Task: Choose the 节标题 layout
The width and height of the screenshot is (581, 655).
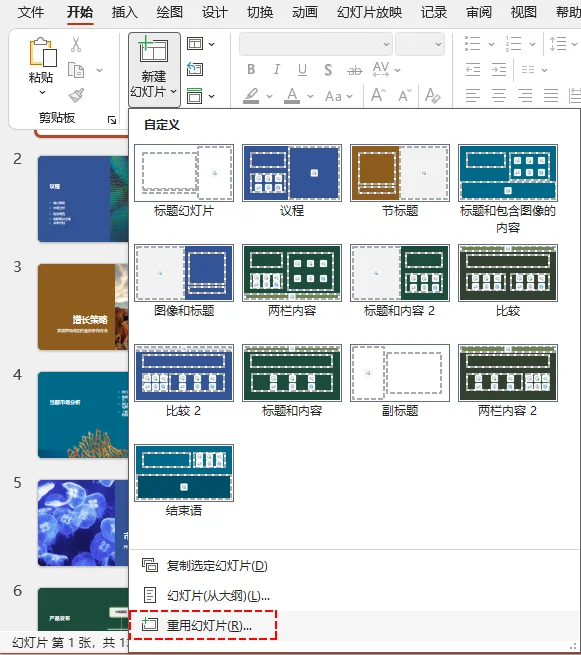Action: (x=400, y=181)
